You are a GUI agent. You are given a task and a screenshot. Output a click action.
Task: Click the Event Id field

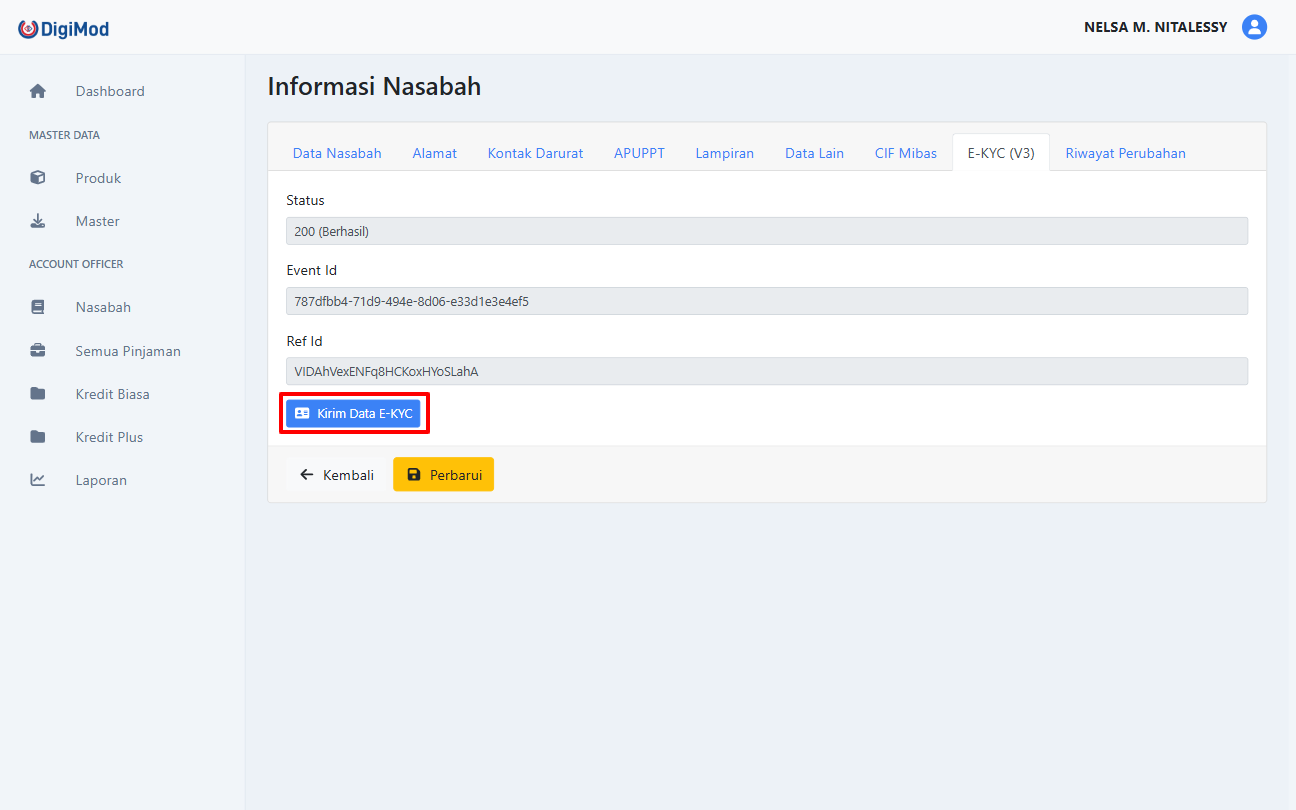click(x=766, y=301)
